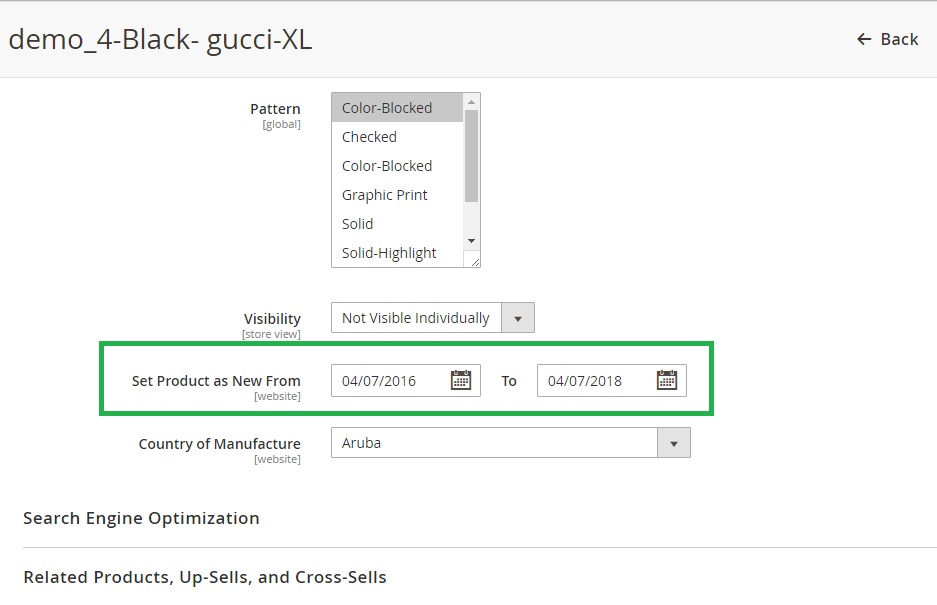The width and height of the screenshot is (937, 605).
Task: Pick the Solid pattern option
Action: click(x=357, y=224)
